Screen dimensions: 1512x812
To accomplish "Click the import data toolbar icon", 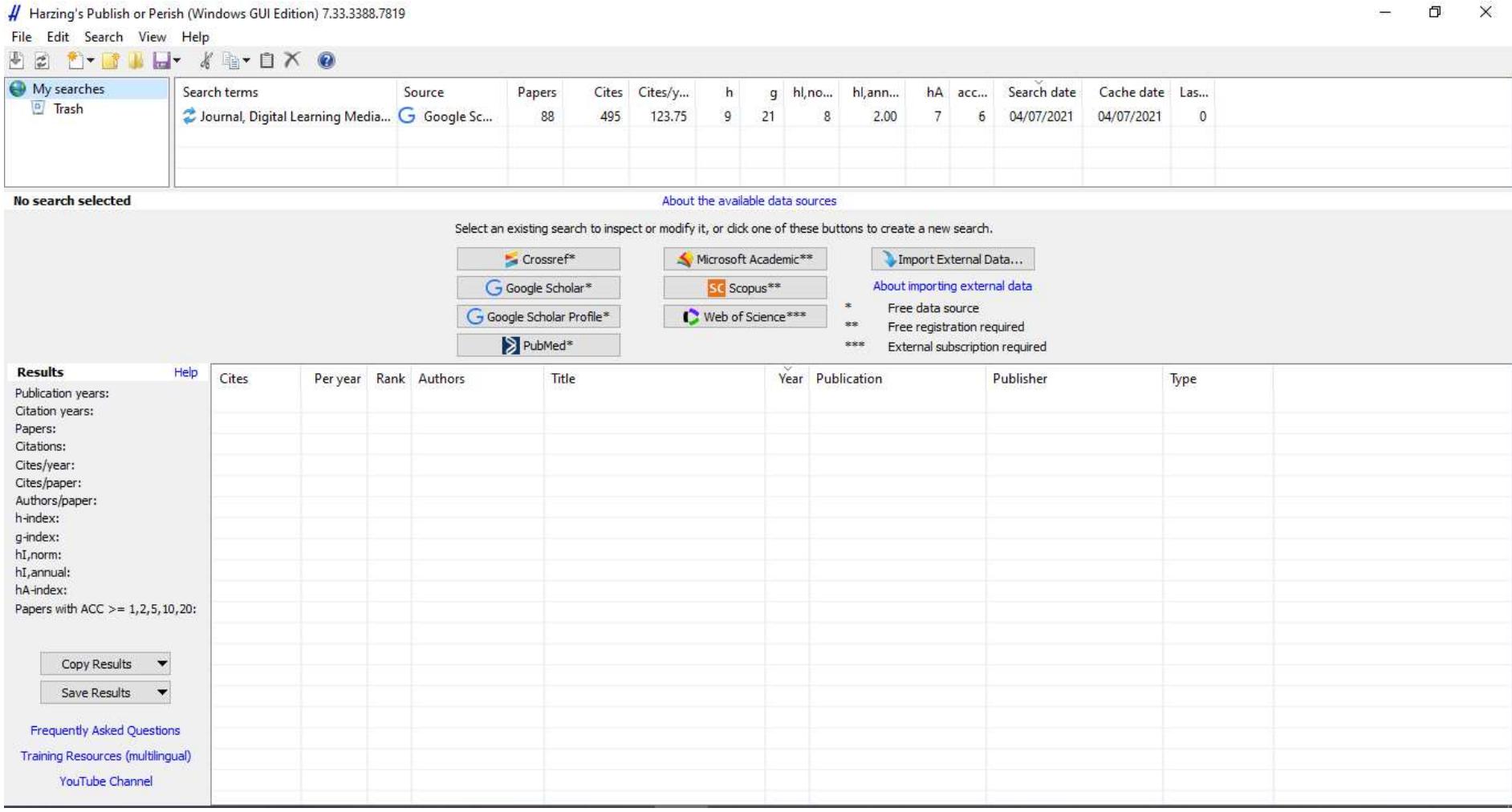I will coord(16,60).
